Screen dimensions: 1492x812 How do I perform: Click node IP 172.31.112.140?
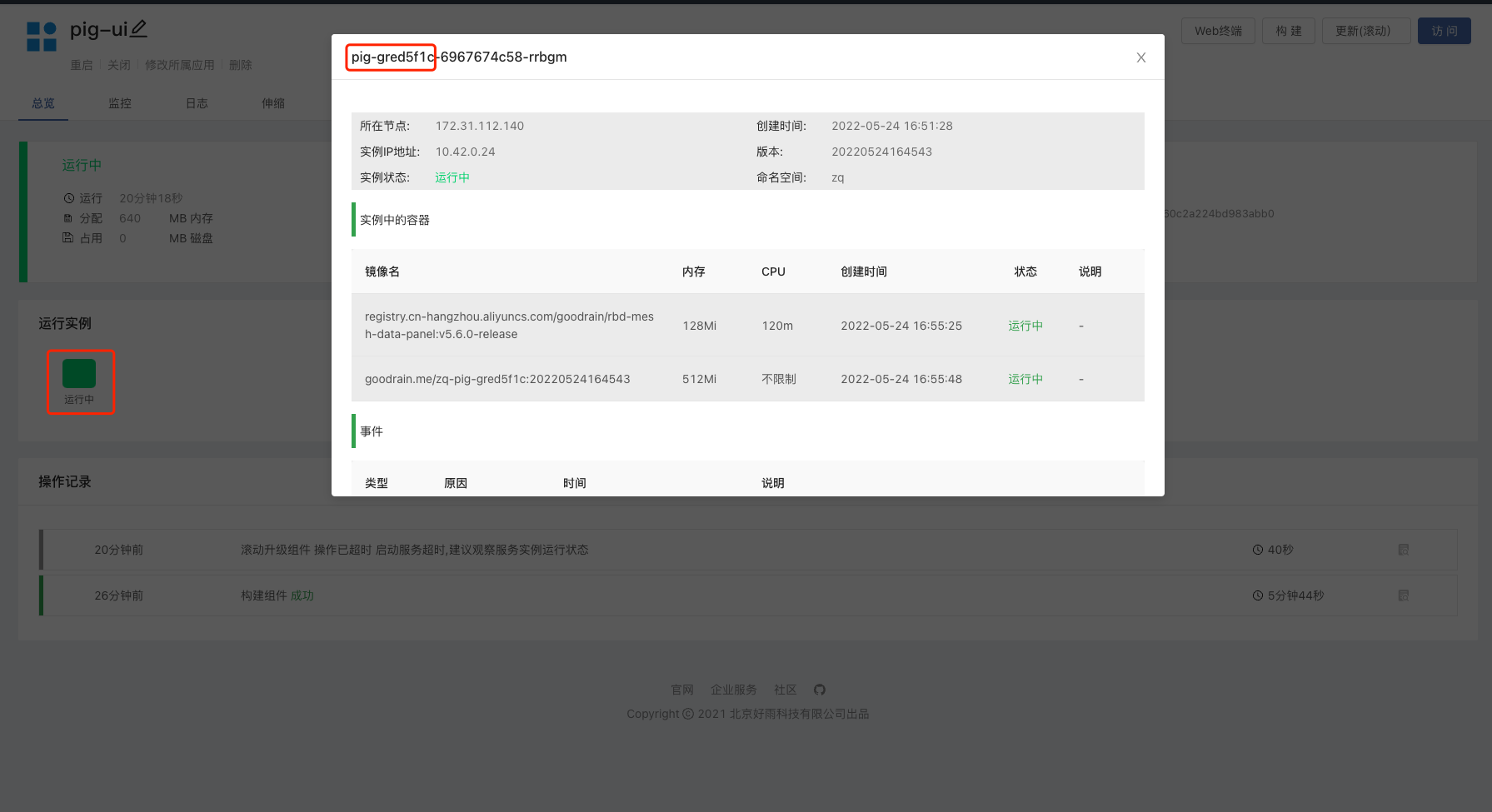pyautogui.click(x=480, y=126)
